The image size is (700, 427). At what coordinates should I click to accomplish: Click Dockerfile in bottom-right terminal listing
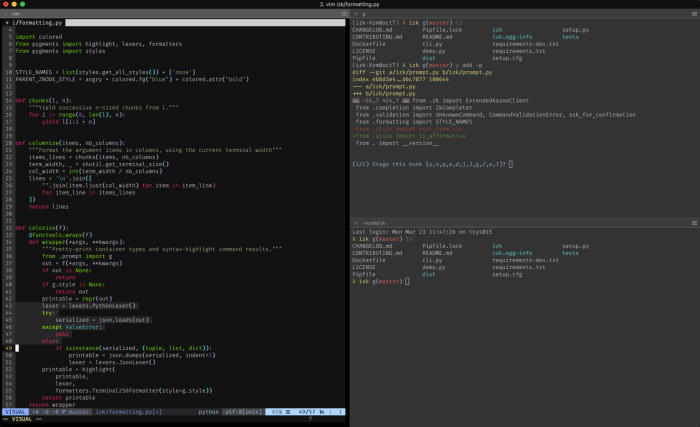368,260
